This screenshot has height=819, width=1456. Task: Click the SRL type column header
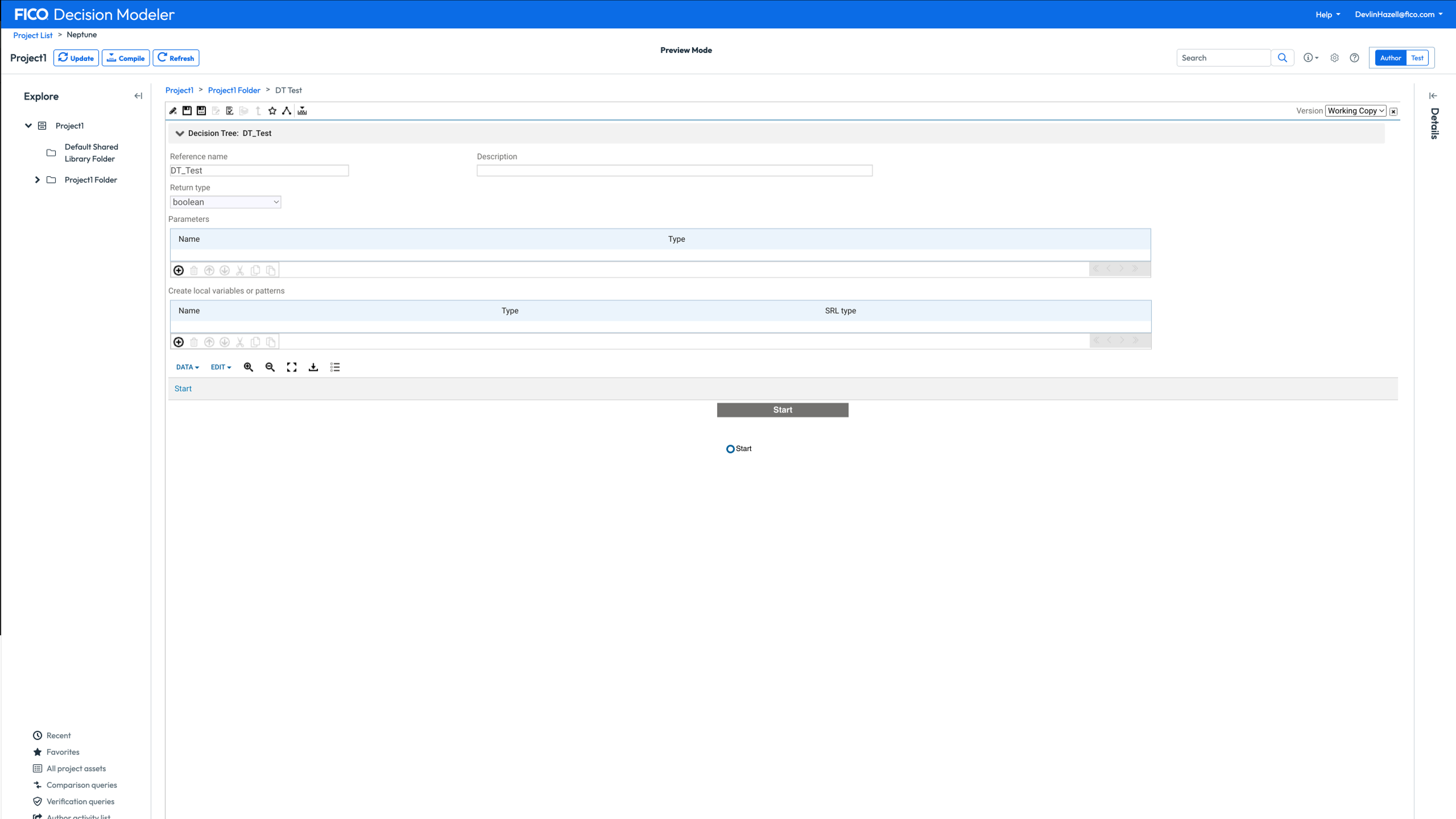[841, 311]
